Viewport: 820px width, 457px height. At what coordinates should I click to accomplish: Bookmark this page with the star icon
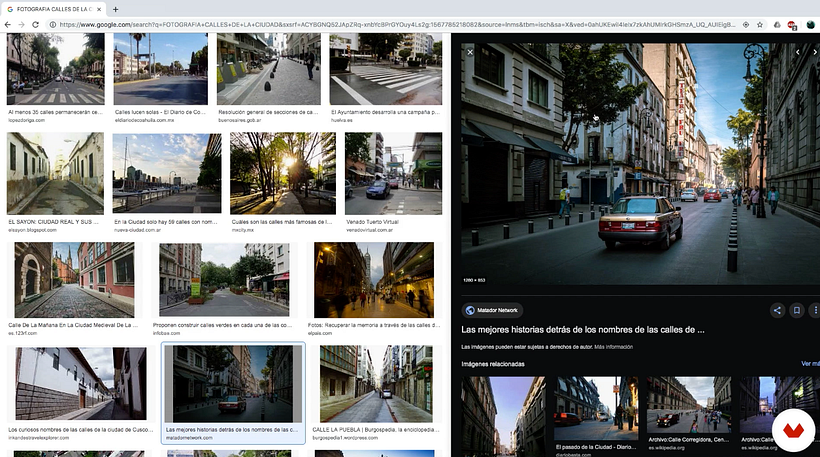click(x=759, y=25)
